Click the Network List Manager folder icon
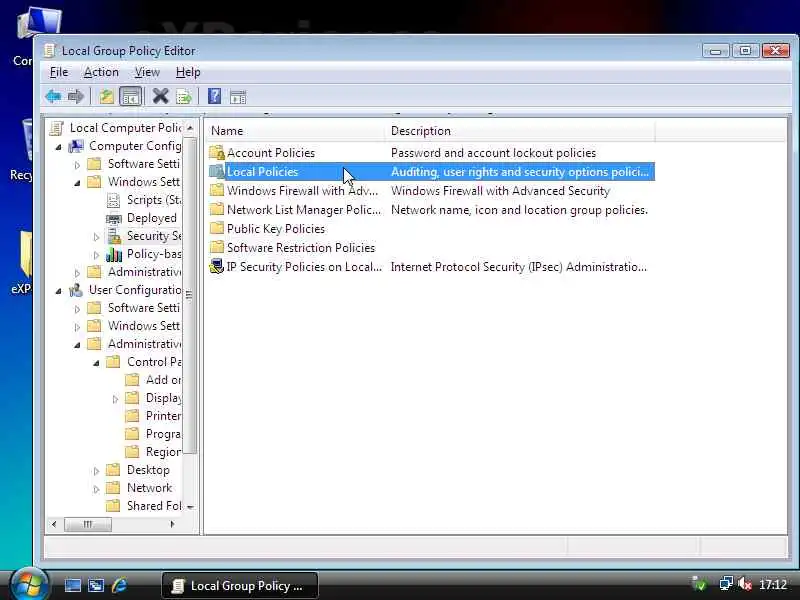This screenshot has height=600, width=800. [217, 209]
